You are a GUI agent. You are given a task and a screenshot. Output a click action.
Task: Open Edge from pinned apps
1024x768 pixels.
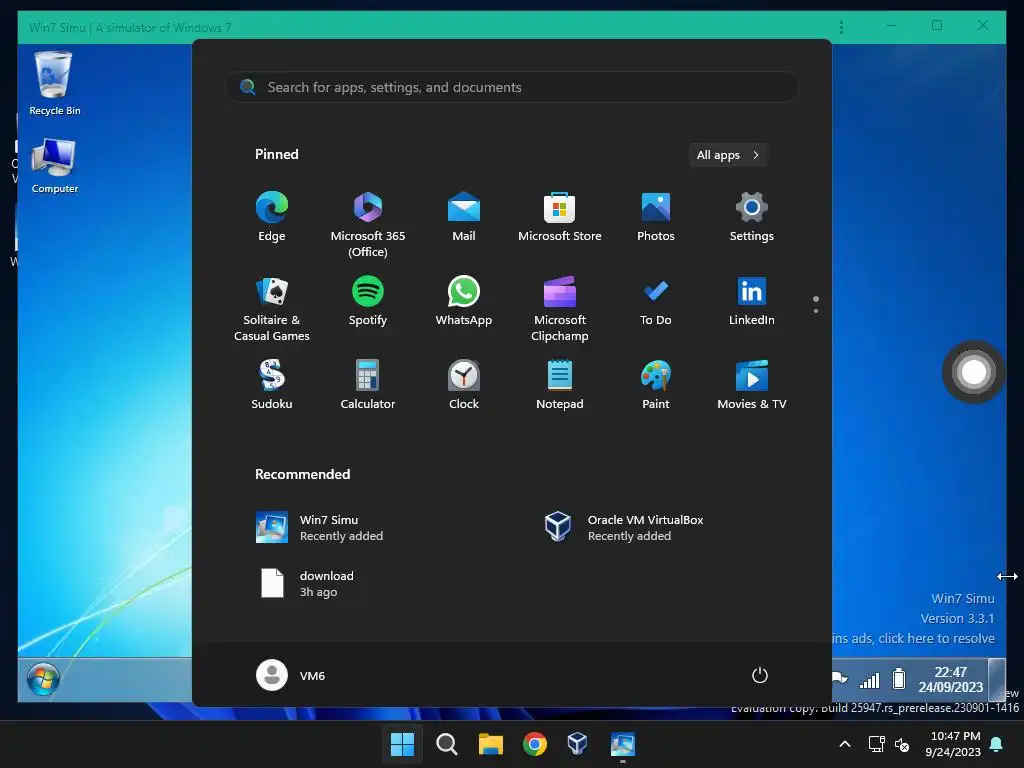coord(272,217)
